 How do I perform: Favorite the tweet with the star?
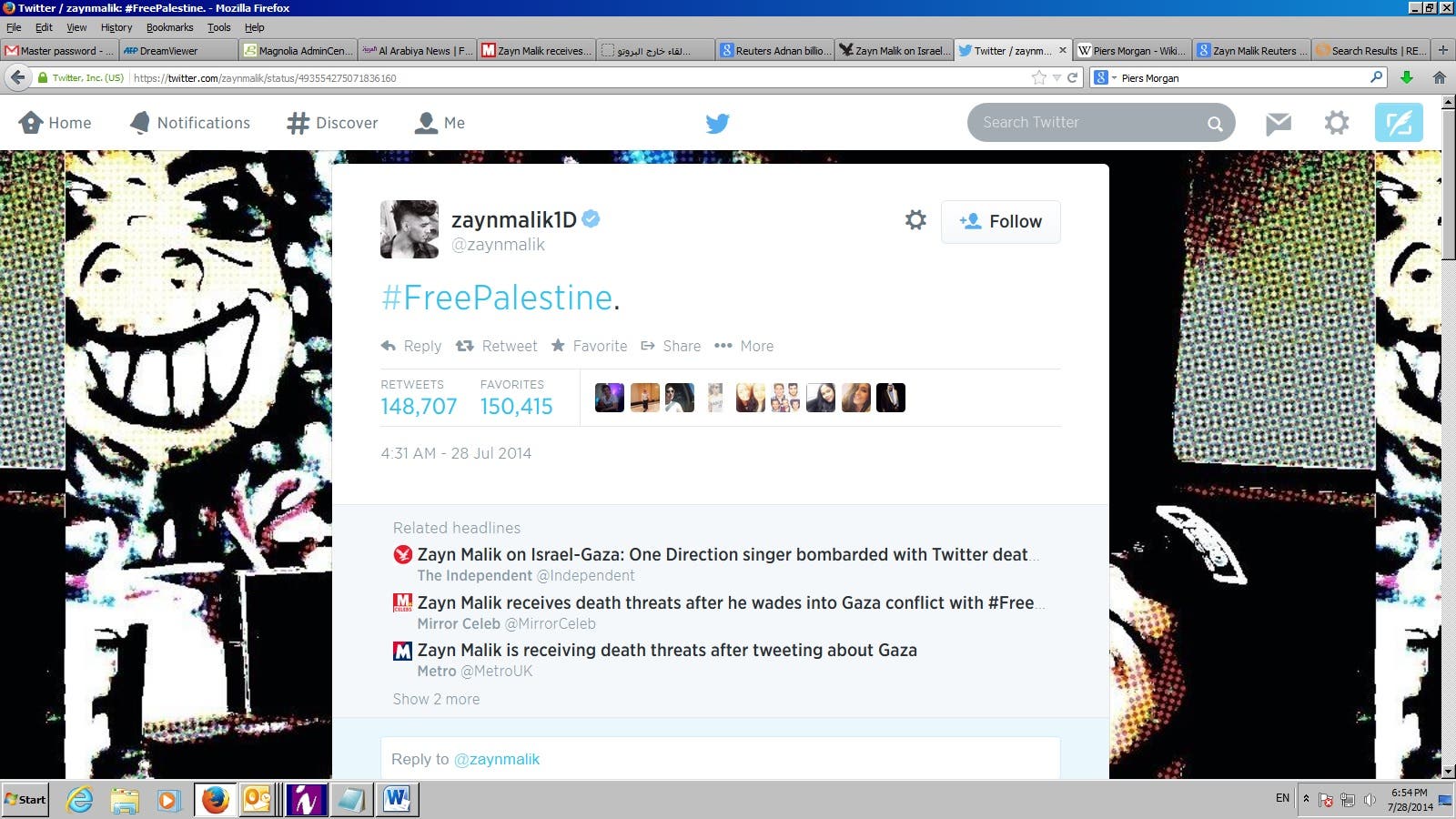pos(590,346)
